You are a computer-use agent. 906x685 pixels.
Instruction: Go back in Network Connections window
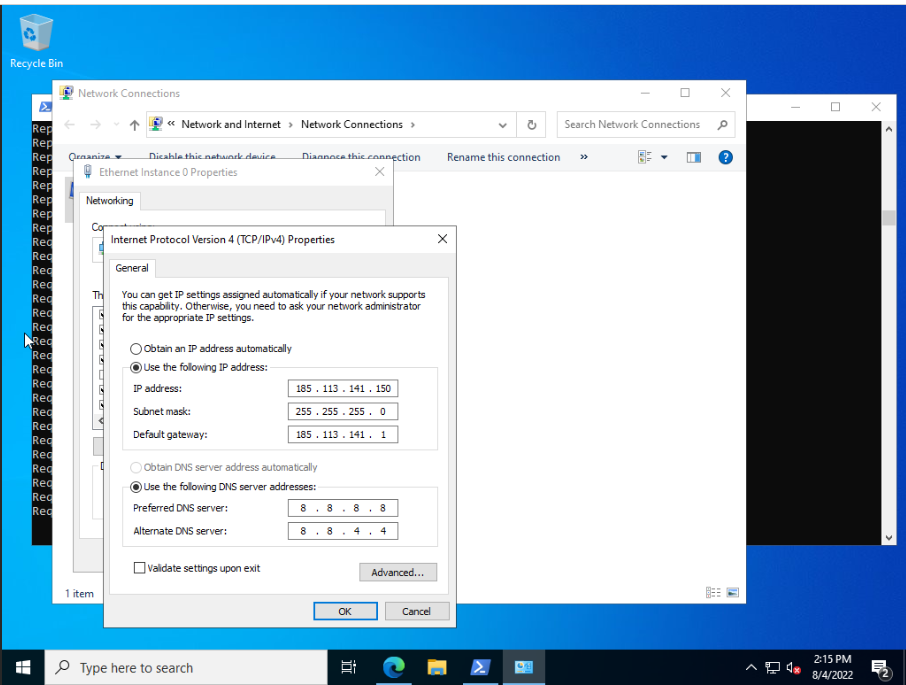tap(69, 125)
